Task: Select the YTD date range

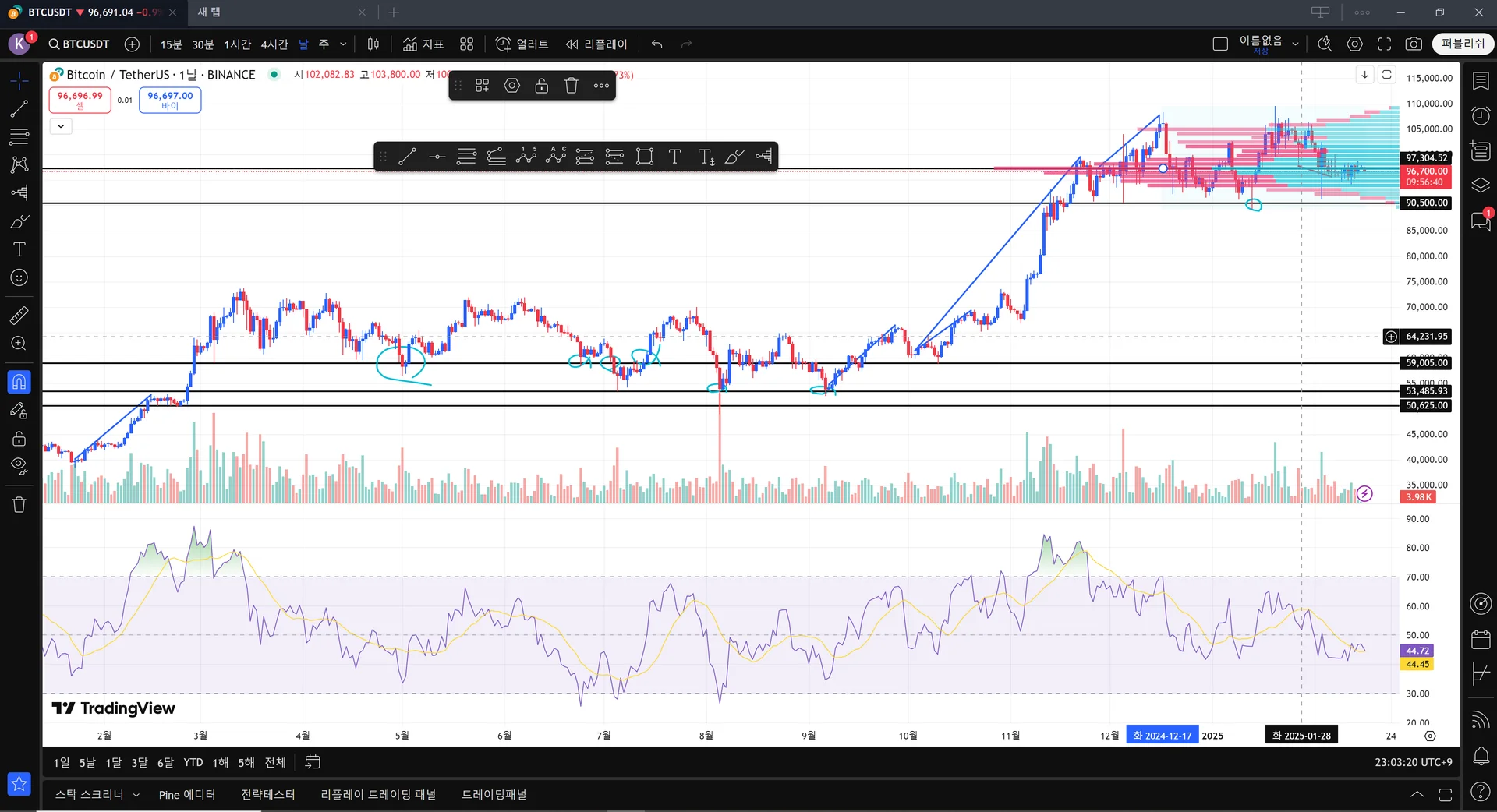Action: (x=193, y=763)
